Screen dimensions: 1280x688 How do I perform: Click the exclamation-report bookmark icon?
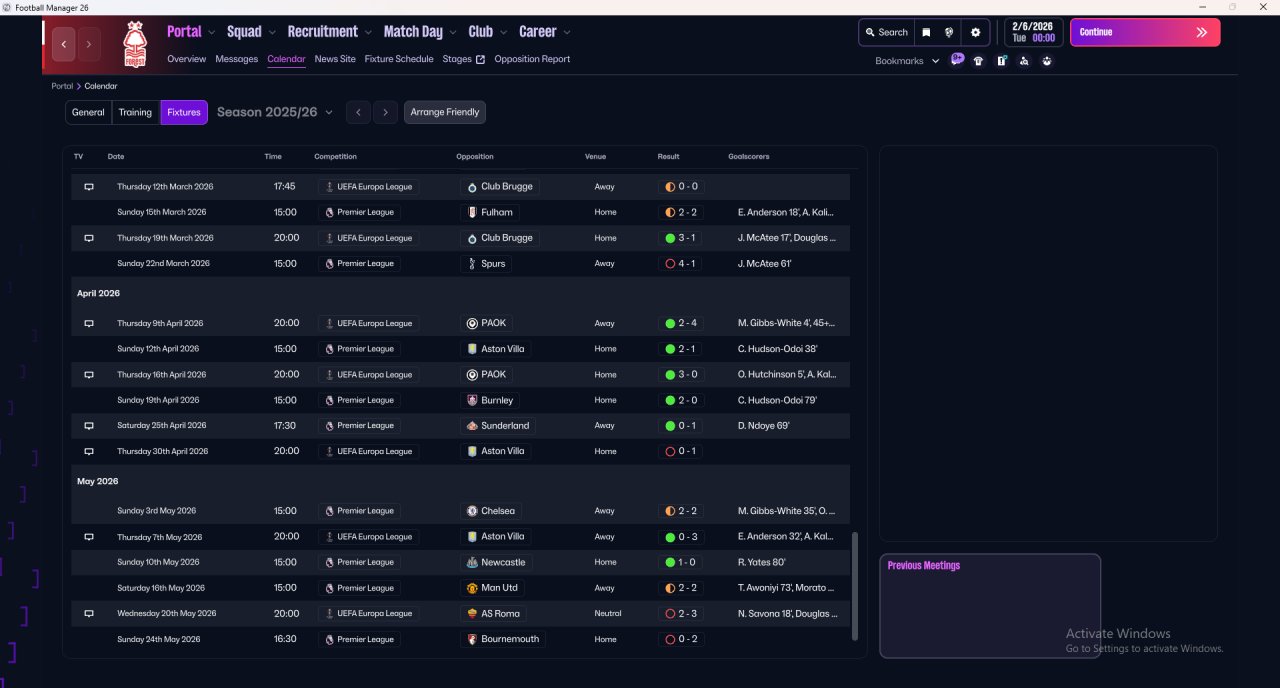(1001, 61)
